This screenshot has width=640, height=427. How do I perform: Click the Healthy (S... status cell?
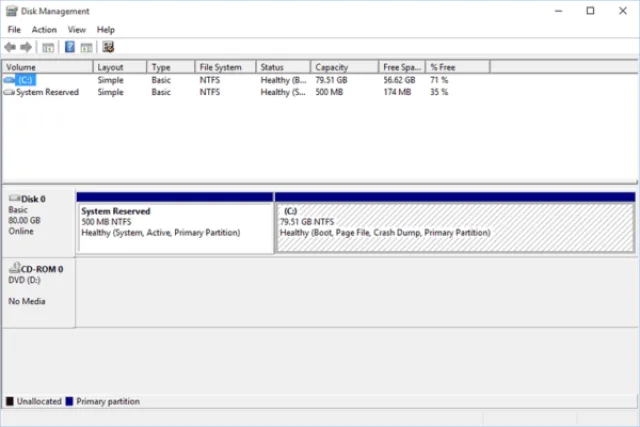(x=283, y=92)
